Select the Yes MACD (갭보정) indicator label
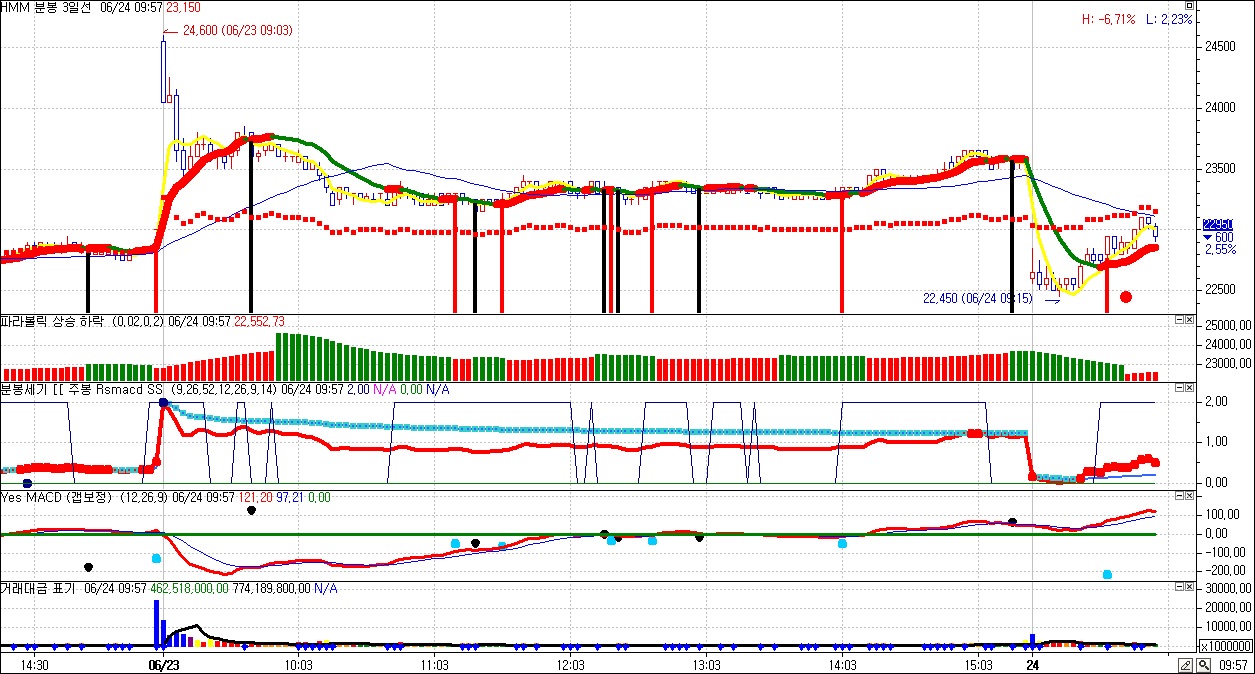The height and width of the screenshot is (674, 1255). point(58,496)
